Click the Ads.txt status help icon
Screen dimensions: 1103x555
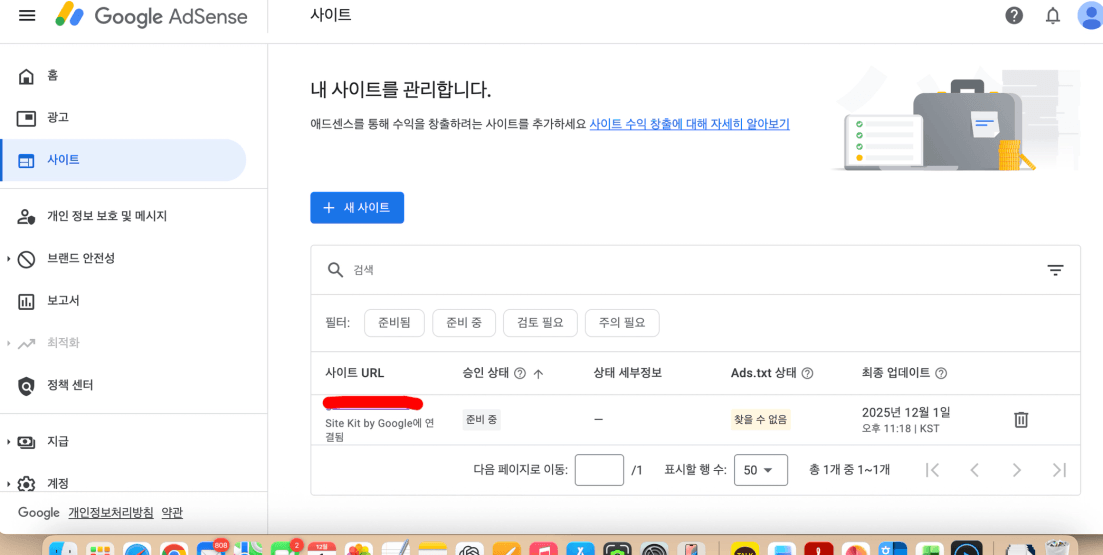tap(807, 374)
